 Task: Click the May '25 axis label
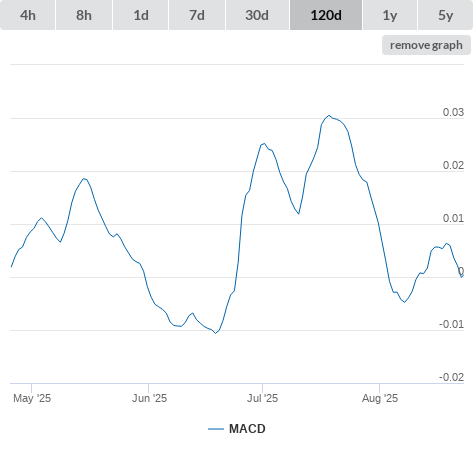coord(32,398)
